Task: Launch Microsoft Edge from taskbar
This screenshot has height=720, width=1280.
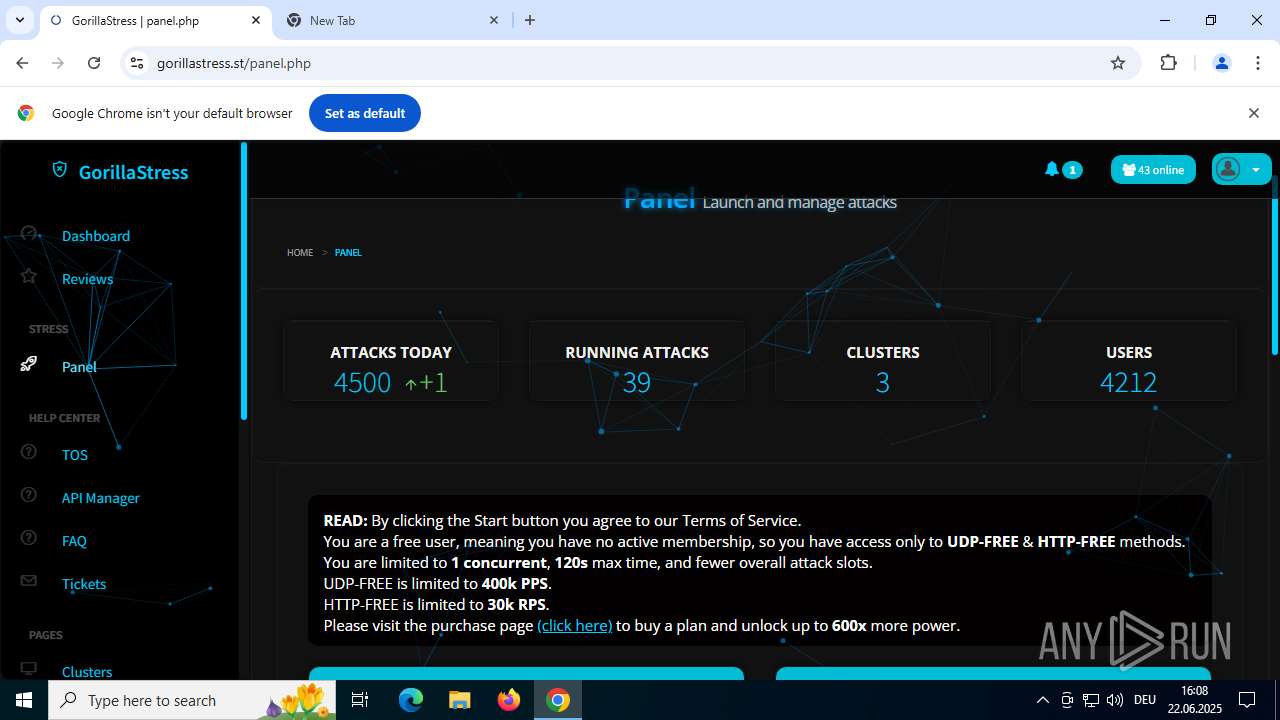Action: coord(411,700)
